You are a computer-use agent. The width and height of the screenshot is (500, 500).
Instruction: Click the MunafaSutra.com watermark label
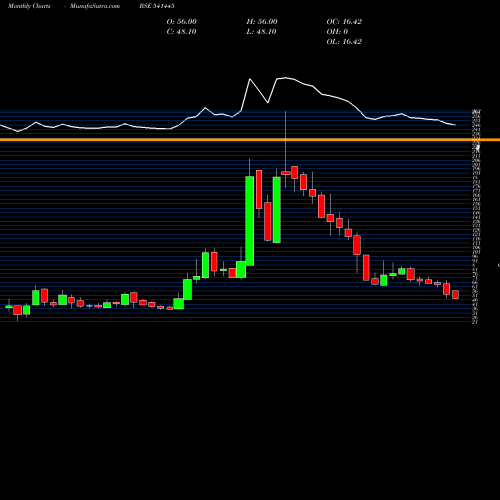95,6
